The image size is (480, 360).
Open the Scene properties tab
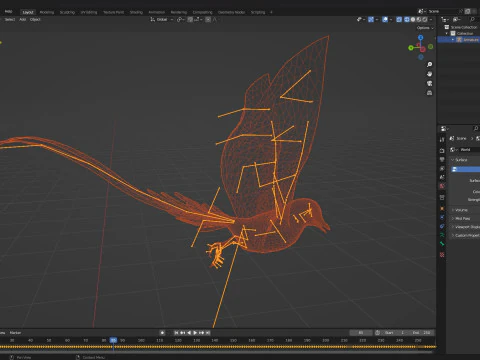442,177
